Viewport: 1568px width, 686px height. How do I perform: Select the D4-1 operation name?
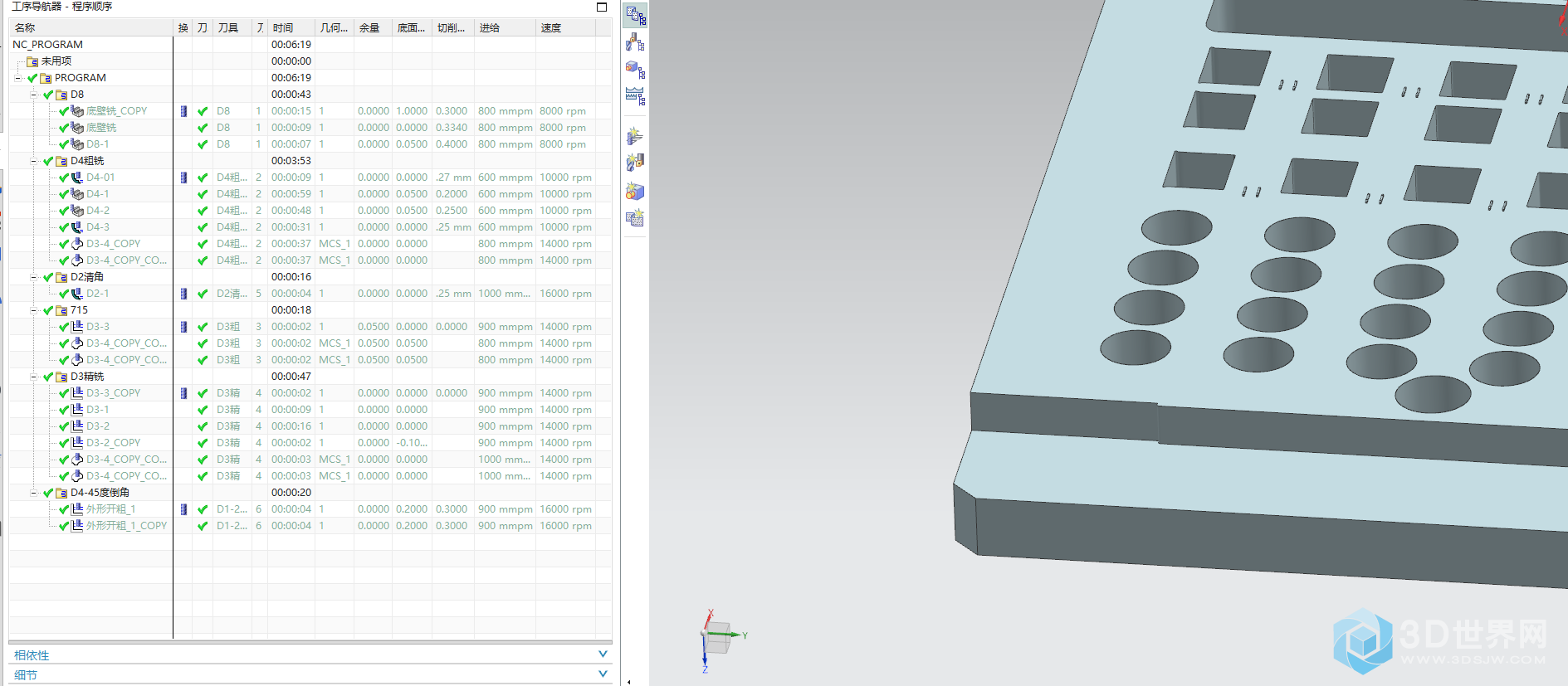pyautogui.click(x=98, y=194)
